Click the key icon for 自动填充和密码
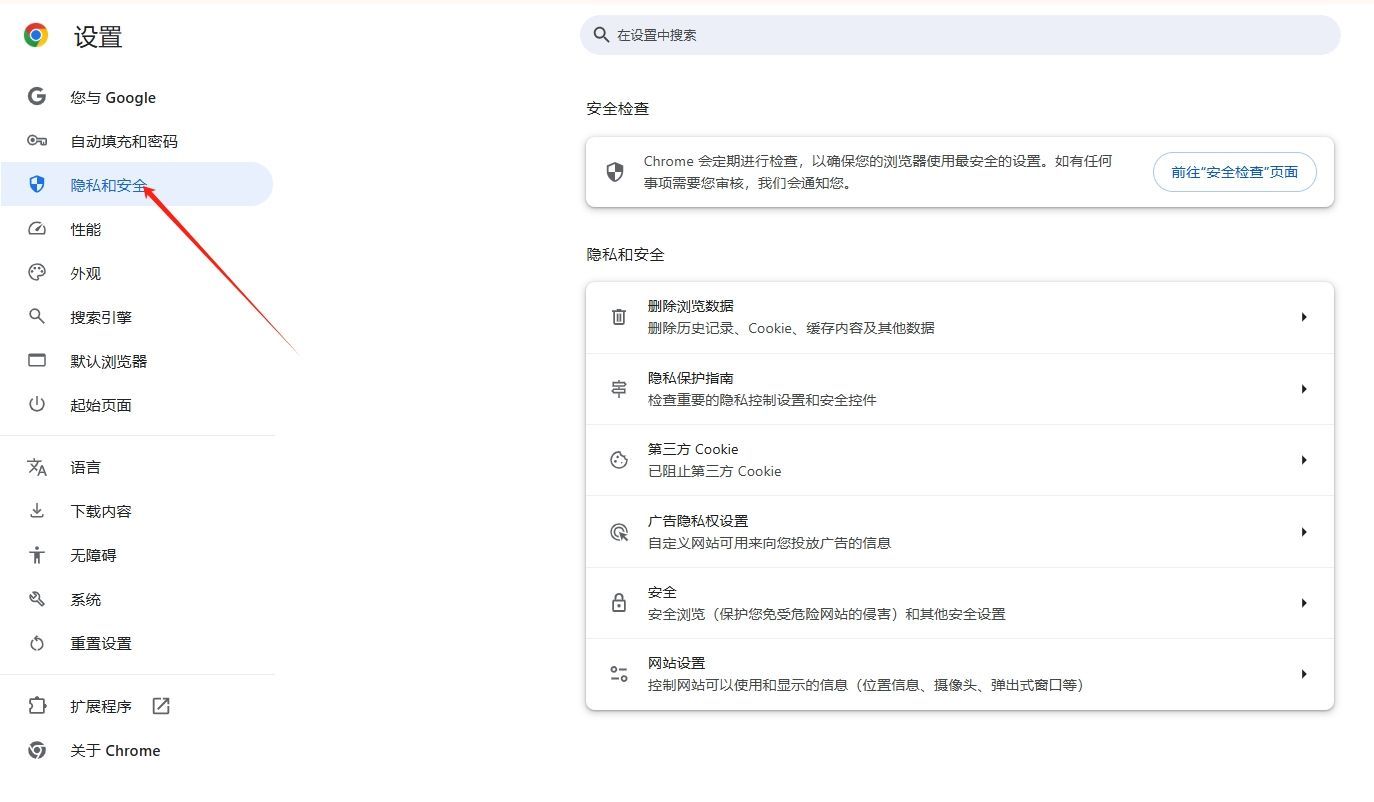The width and height of the screenshot is (1374, 802). coord(37,141)
